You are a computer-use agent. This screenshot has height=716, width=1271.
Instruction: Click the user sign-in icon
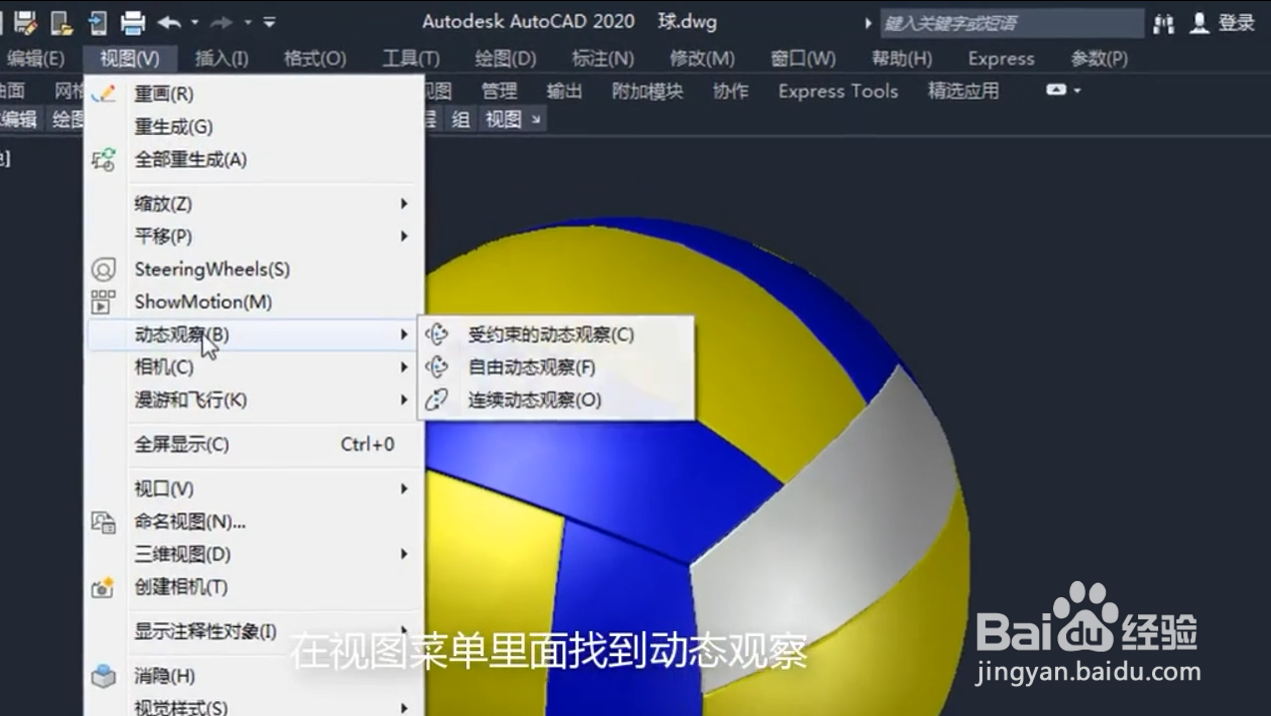pyautogui.click(x=1199, y=23)
